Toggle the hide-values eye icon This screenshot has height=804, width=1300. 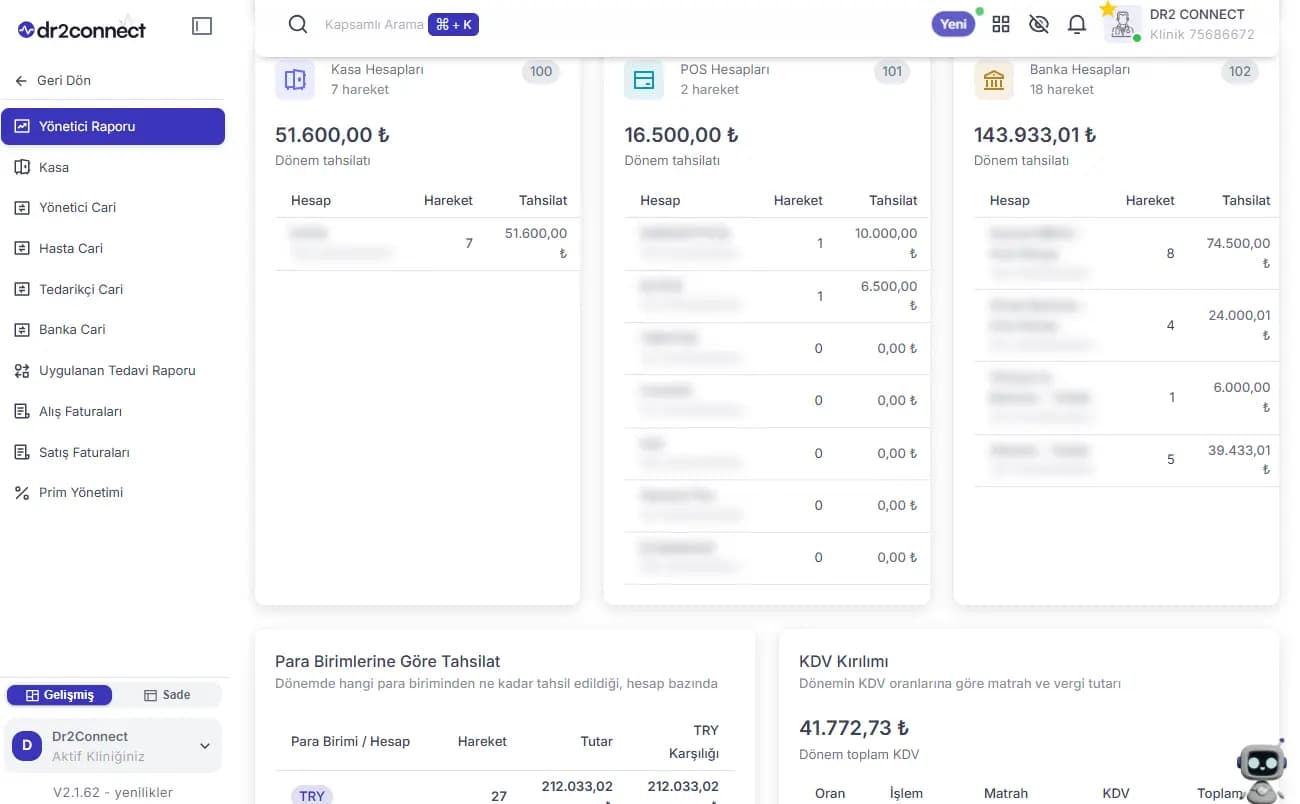point(1039,24)
